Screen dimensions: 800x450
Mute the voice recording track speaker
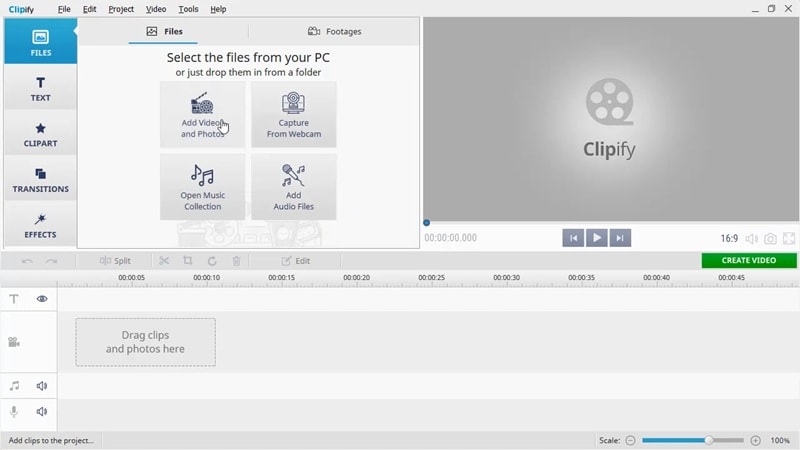(42, 411)
